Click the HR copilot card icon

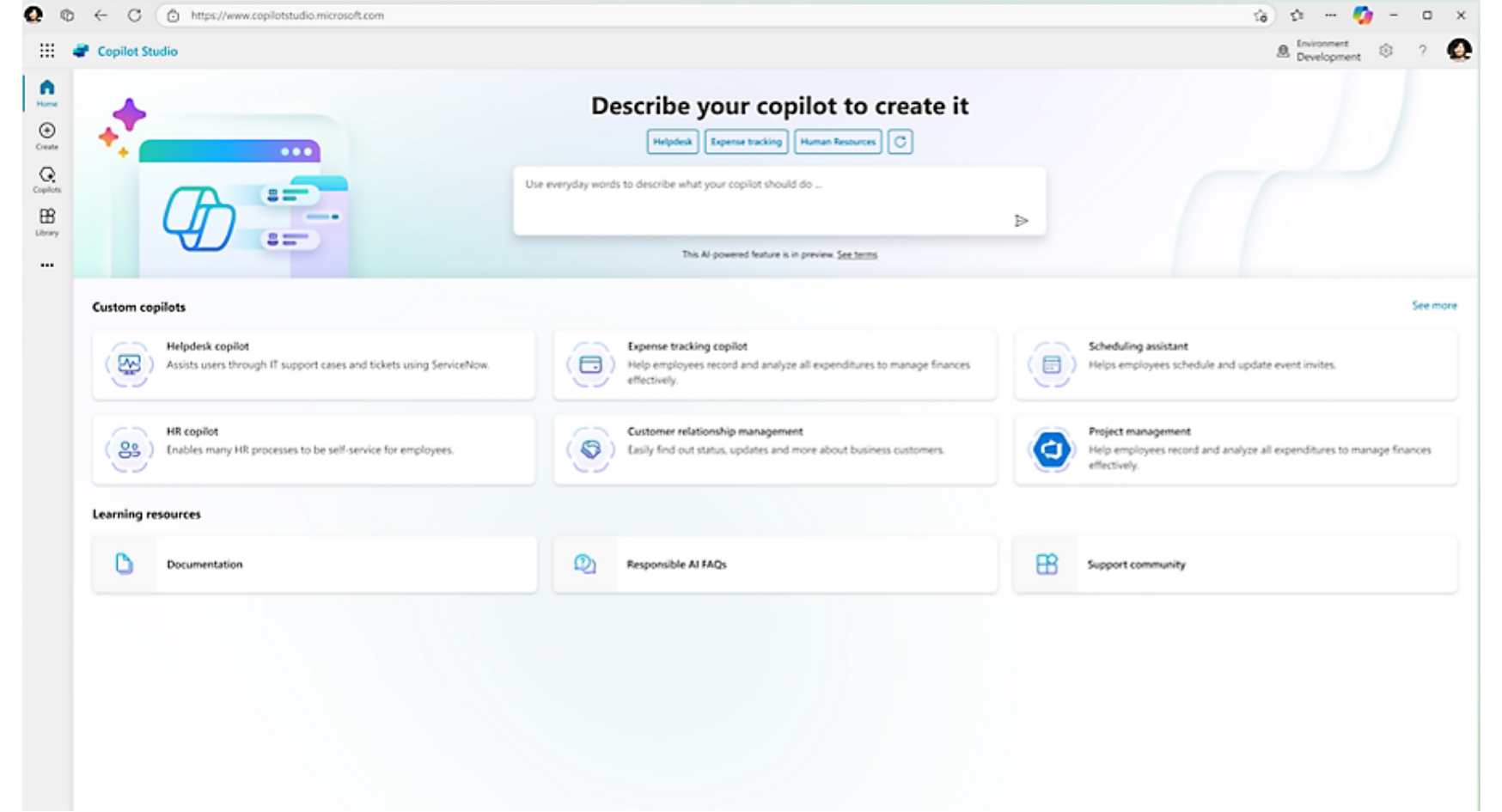pyautogui.click(x=129, y=449)
